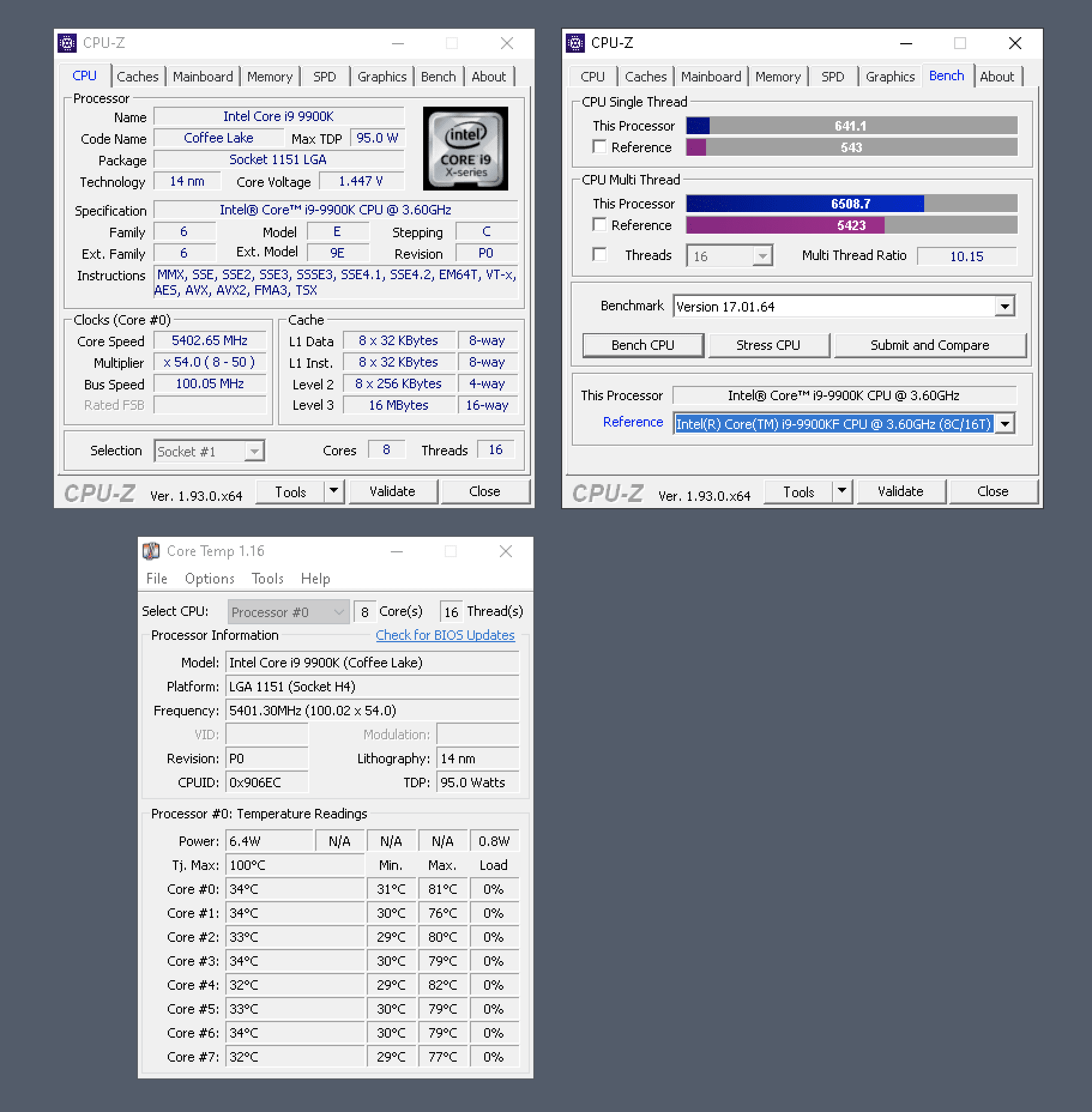Switch to Mainboard tab in left CPU-Z window
1092x1112 pixels.
(203, 77)
